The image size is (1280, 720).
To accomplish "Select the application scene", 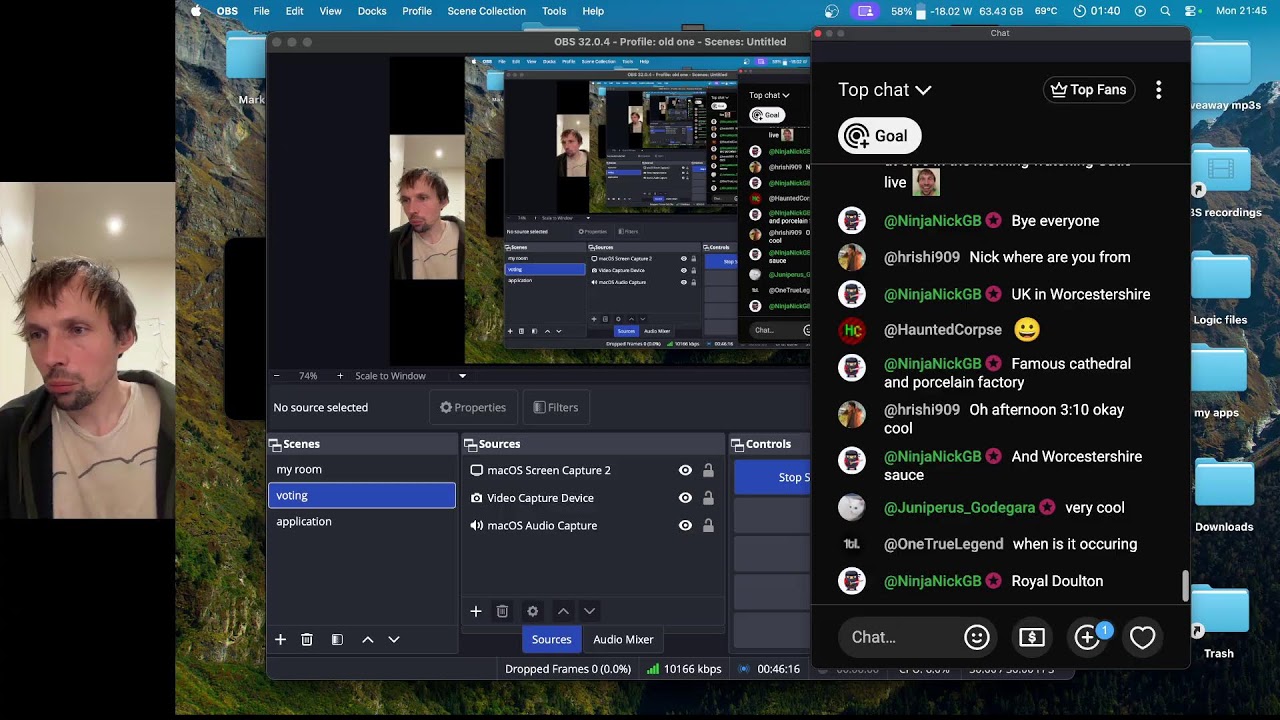I will coord(362,521).
